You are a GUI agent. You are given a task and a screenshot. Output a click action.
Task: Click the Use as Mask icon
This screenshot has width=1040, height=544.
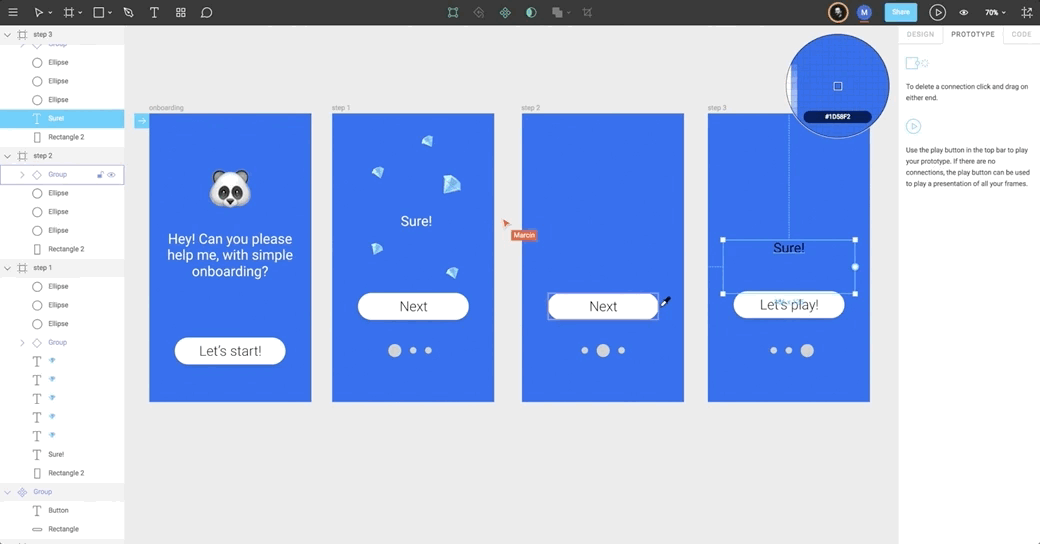pos(531,13)
